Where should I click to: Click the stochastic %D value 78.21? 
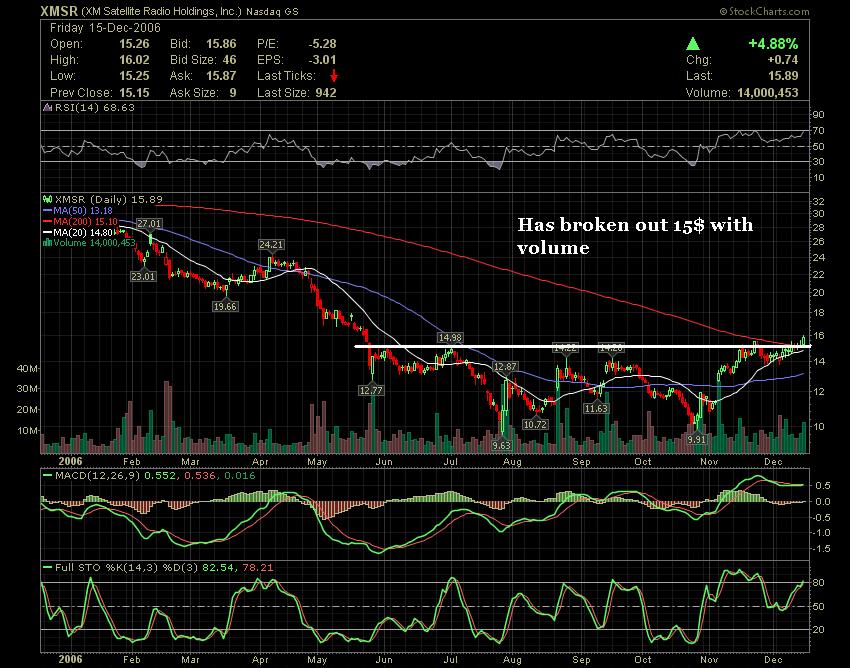tap(257, 568)
